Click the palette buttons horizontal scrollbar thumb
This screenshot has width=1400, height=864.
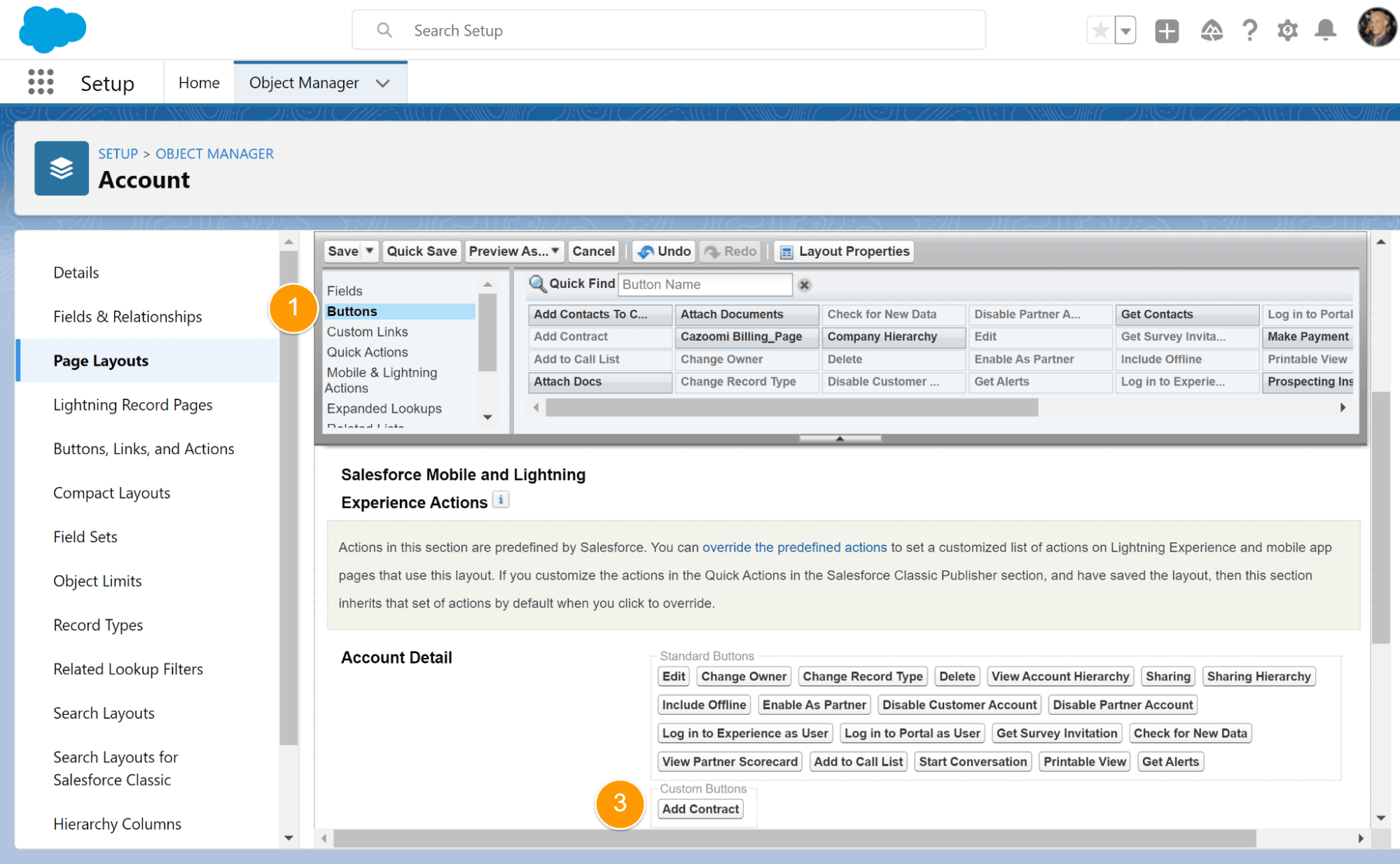791,407
